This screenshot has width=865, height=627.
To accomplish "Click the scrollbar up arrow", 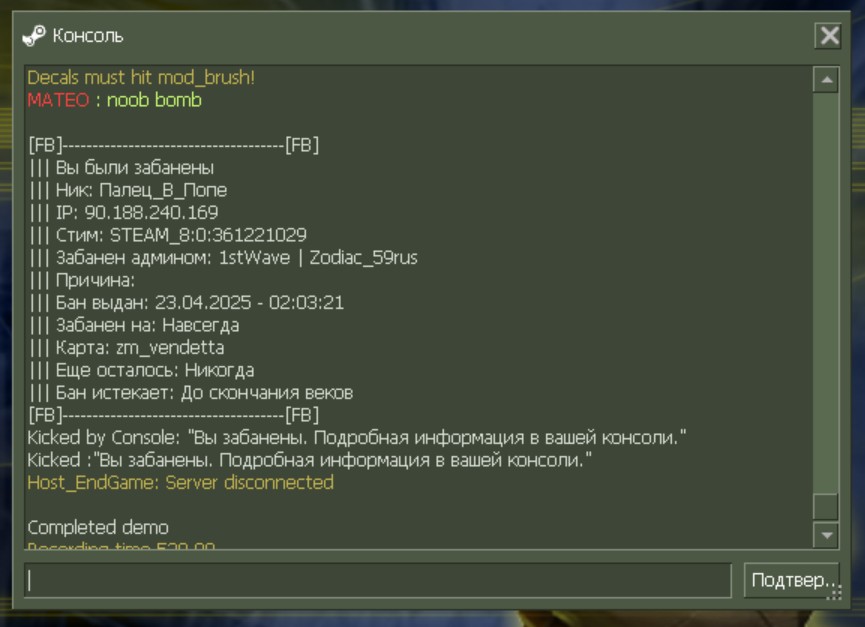I will point(826,80).
